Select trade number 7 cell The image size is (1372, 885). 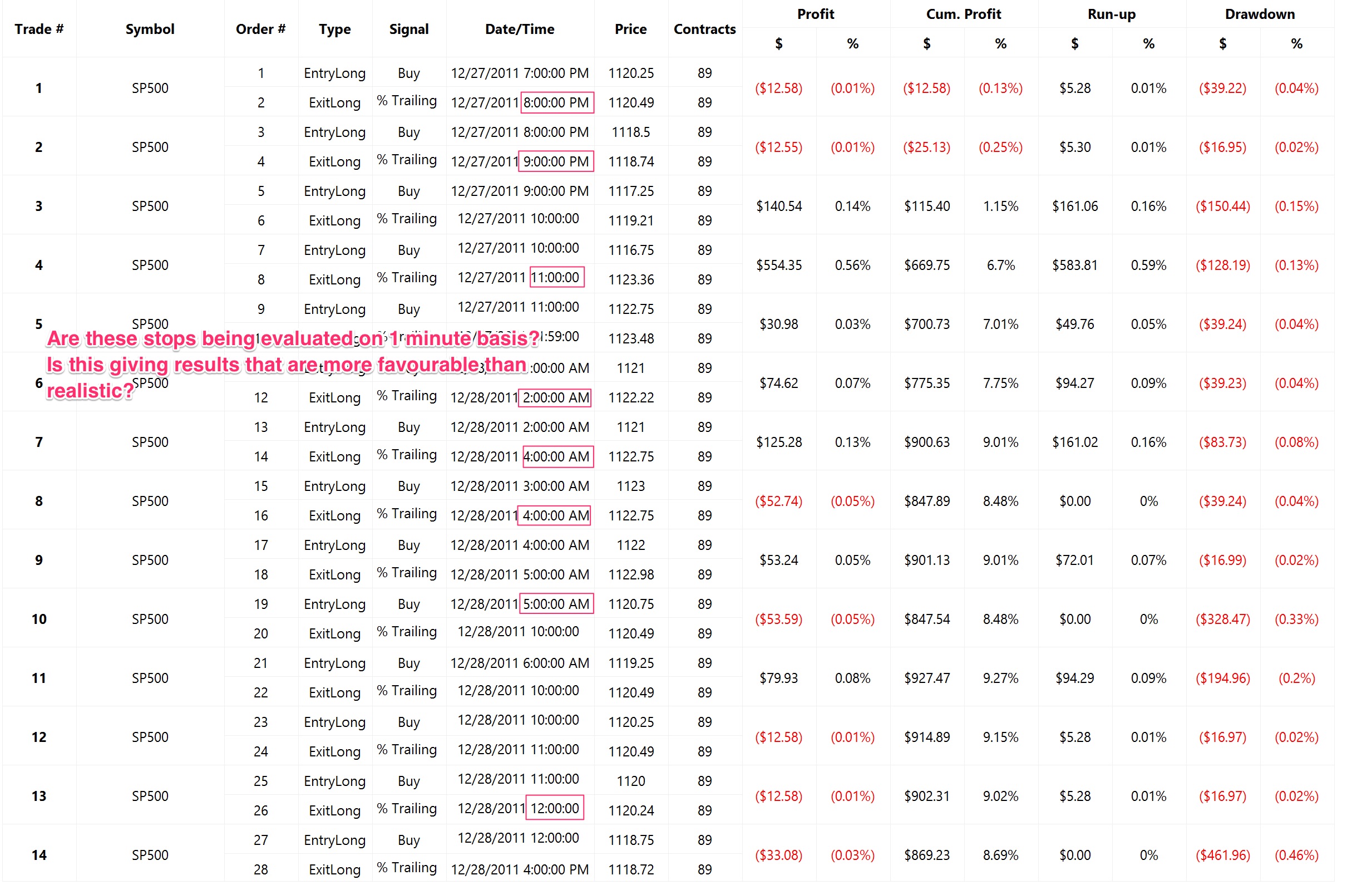click(39, 442)
